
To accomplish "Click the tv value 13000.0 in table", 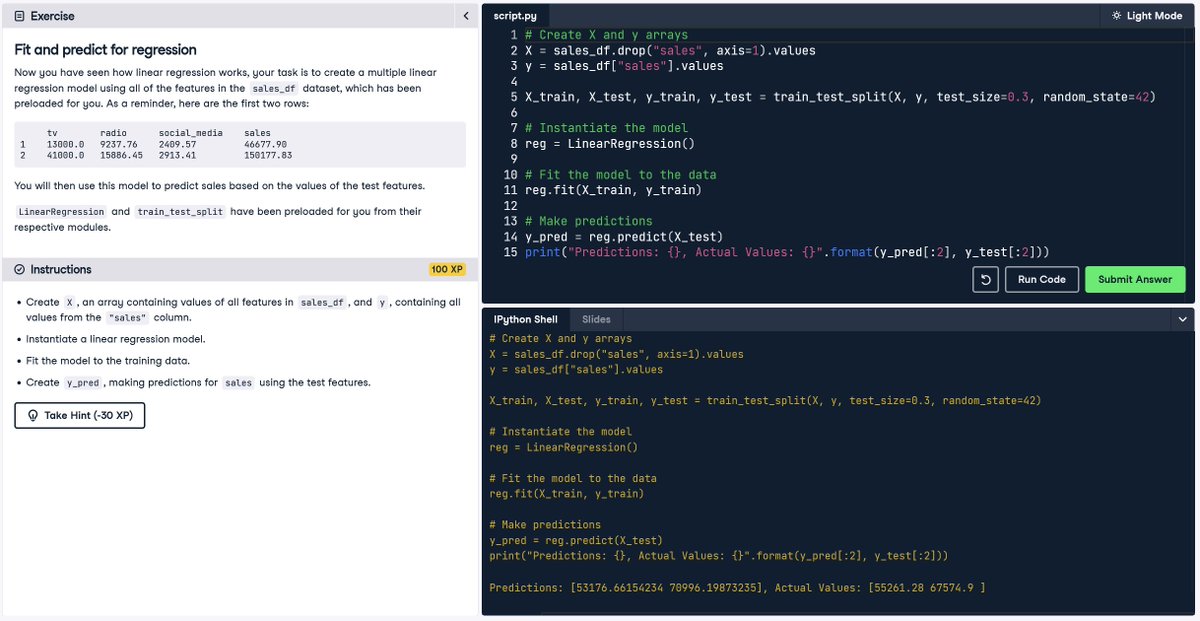I will 66,144.
